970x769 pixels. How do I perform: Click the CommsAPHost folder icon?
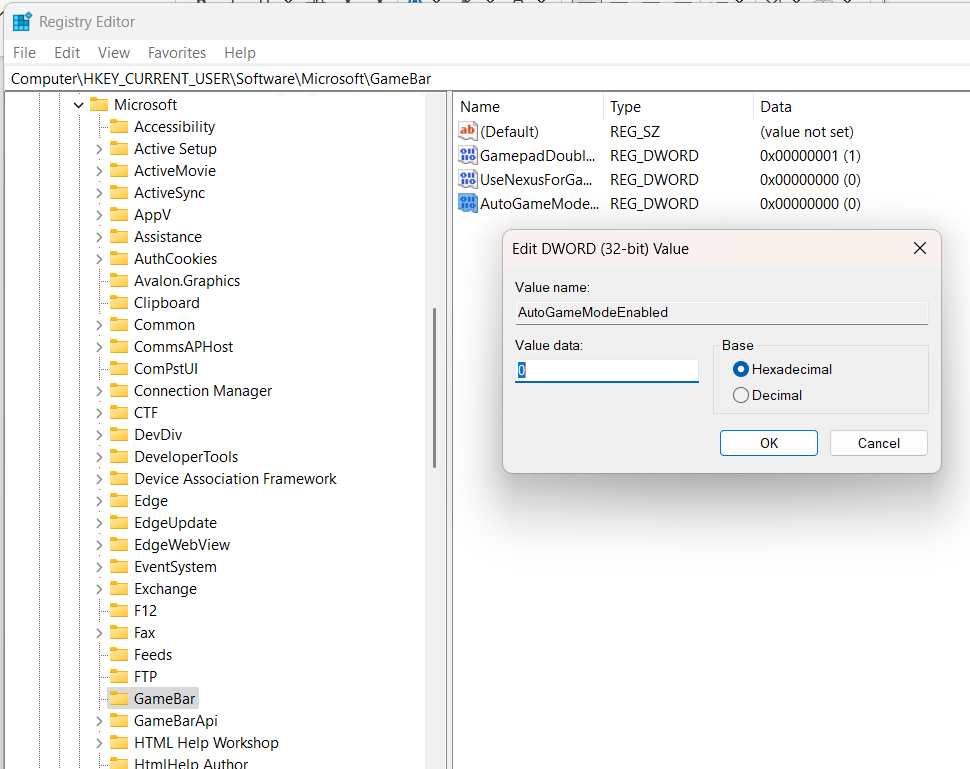(119, 346)
